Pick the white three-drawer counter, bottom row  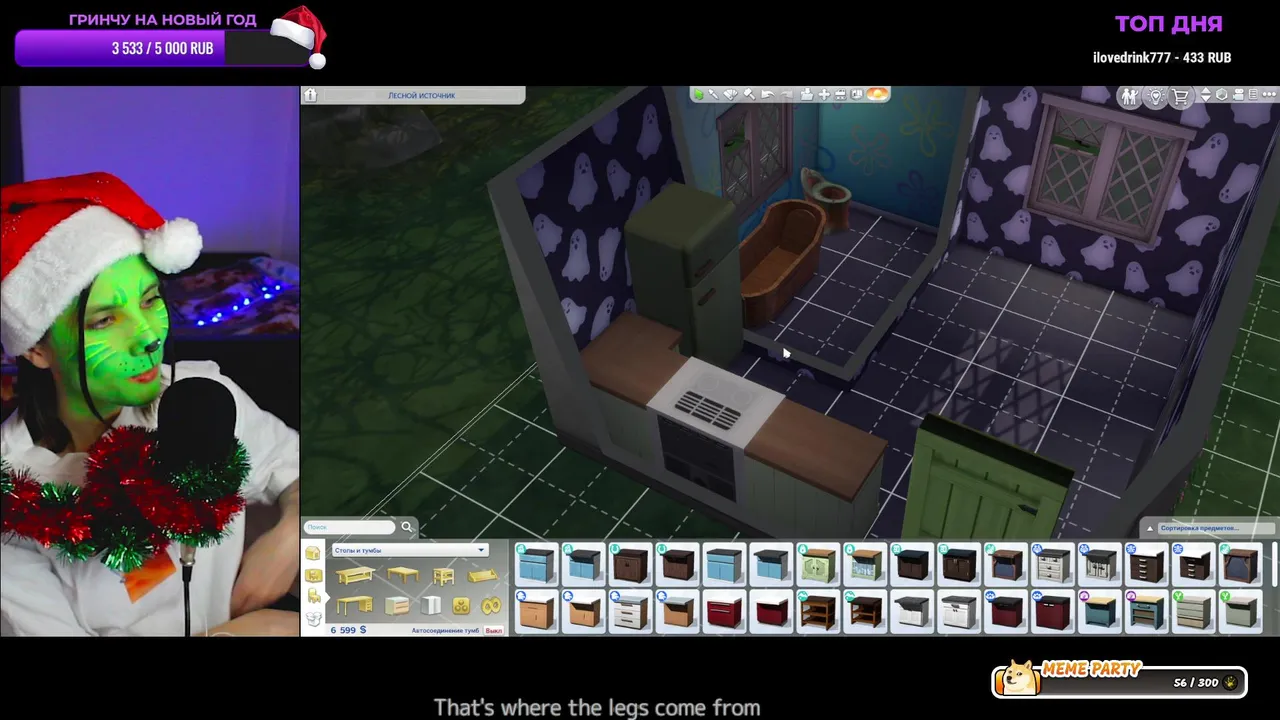tap(631, 611)
